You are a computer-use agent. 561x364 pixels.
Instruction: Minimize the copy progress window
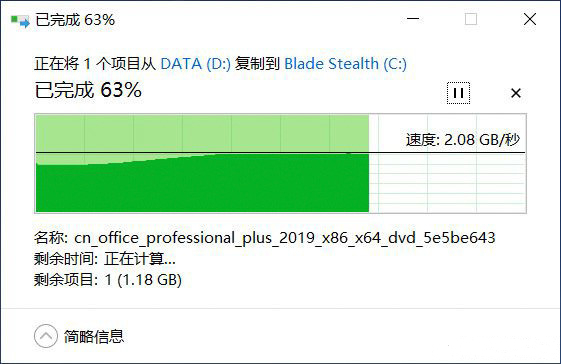pyautogui.click(x=413, y=19)
